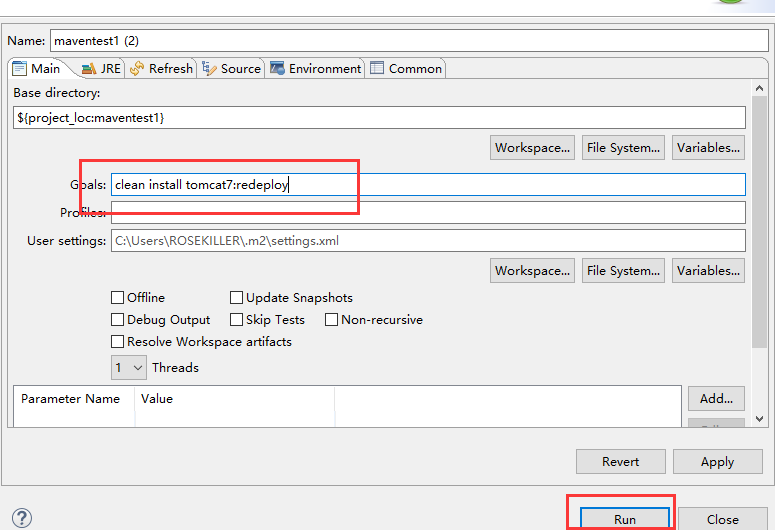This screenshot has height=530, width=775.
Task: Click the Revert button
Action: pos(621,462)
